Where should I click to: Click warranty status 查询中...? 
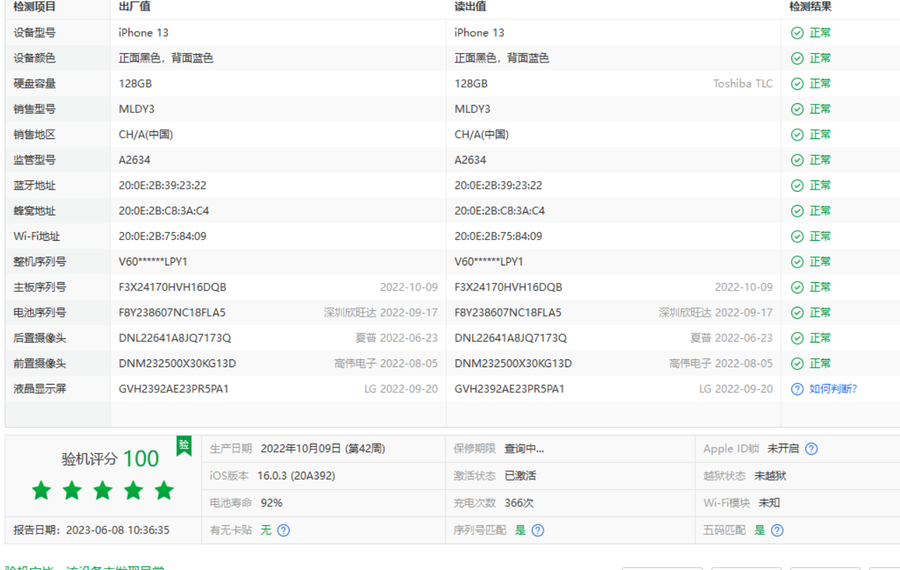click(x=524, y=449)
